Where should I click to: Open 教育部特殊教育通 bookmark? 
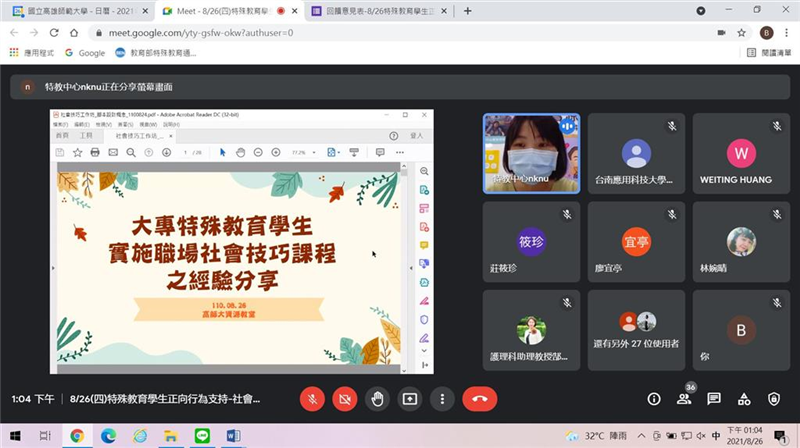[156, 53]
